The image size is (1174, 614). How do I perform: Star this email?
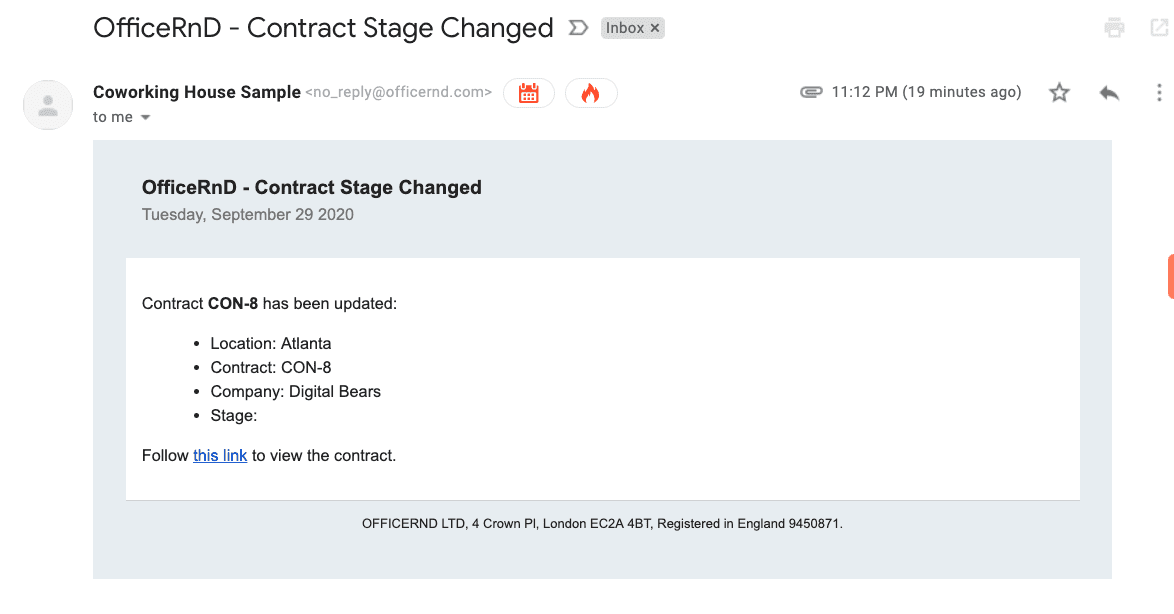(x=1059, y=93)
